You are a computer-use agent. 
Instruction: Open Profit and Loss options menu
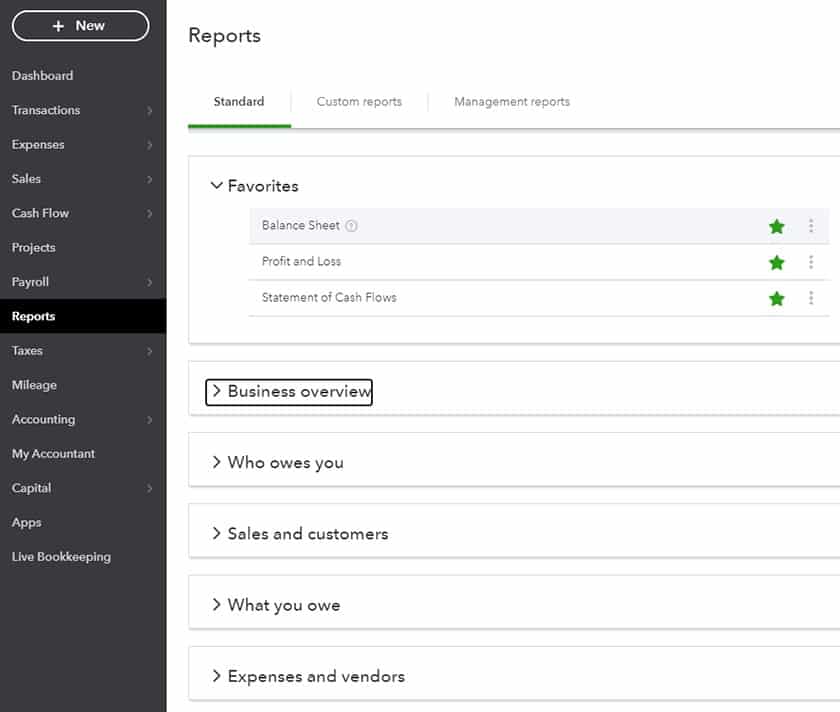pyautogui.click(x=812, y=262)
